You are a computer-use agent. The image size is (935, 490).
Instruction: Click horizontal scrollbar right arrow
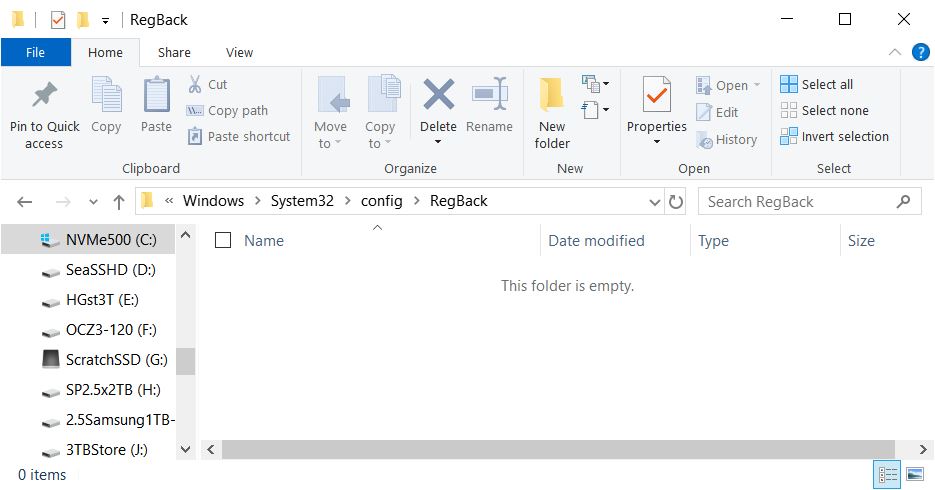[923, 449]
